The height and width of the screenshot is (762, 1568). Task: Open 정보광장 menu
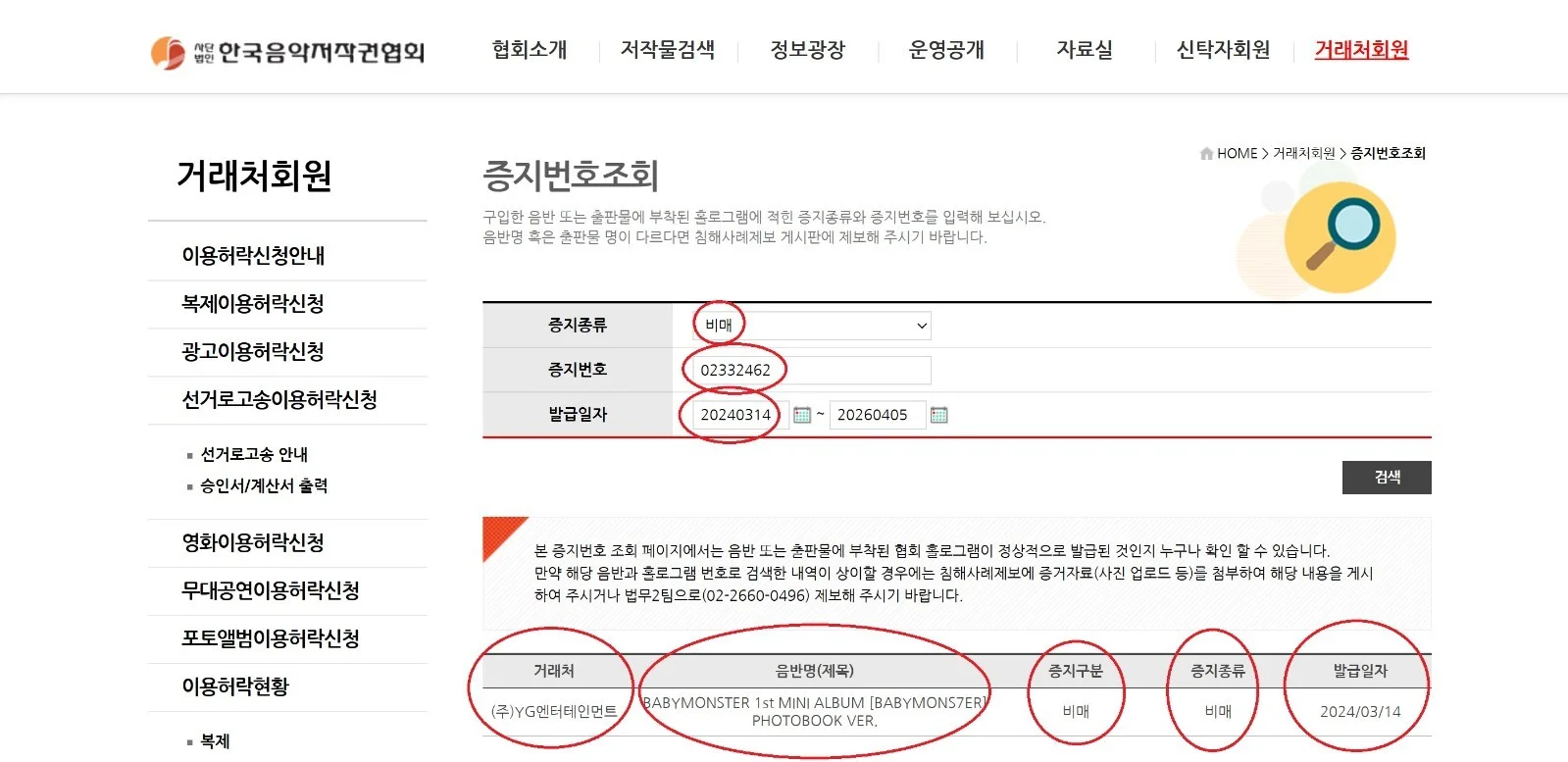[x=808, y=50]
